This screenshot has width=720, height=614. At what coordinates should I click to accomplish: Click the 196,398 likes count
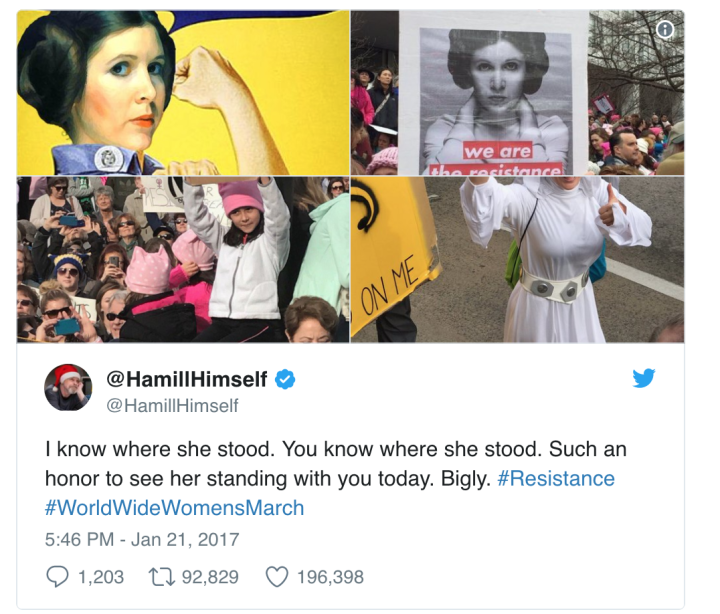click(x=330, y=577)
